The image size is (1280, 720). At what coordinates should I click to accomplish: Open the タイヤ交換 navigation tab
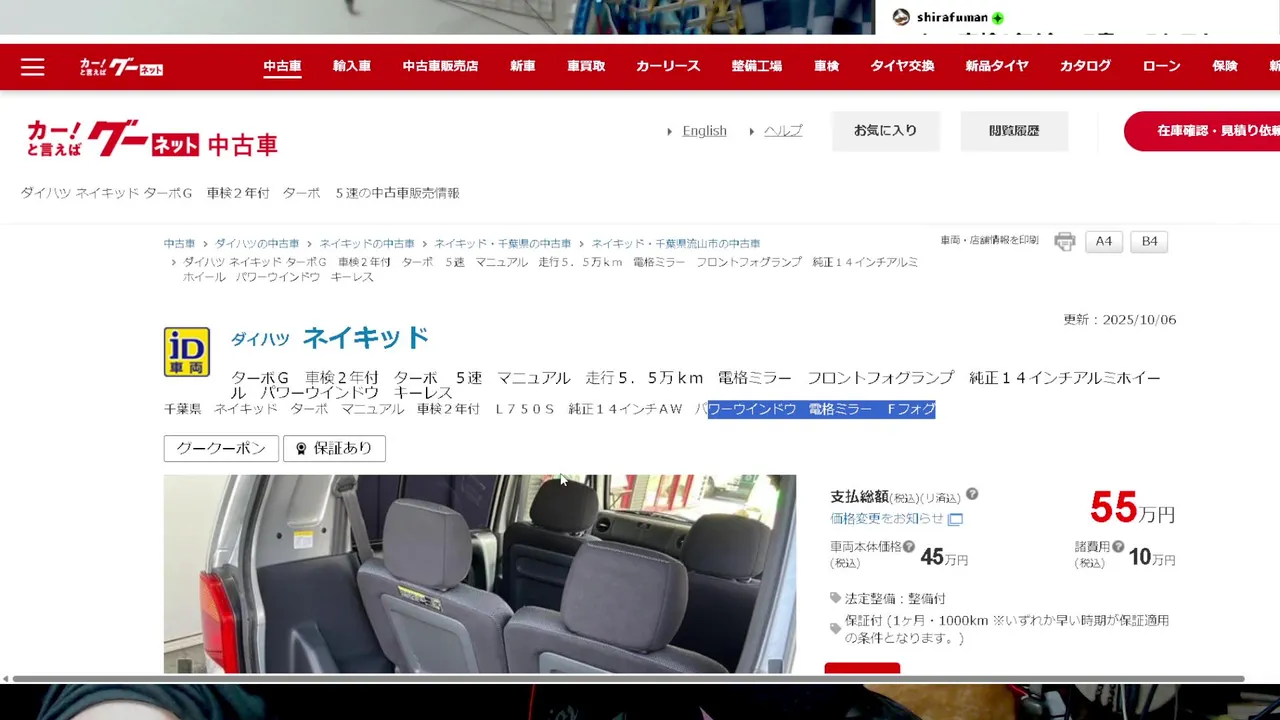[x=902, y=66]
